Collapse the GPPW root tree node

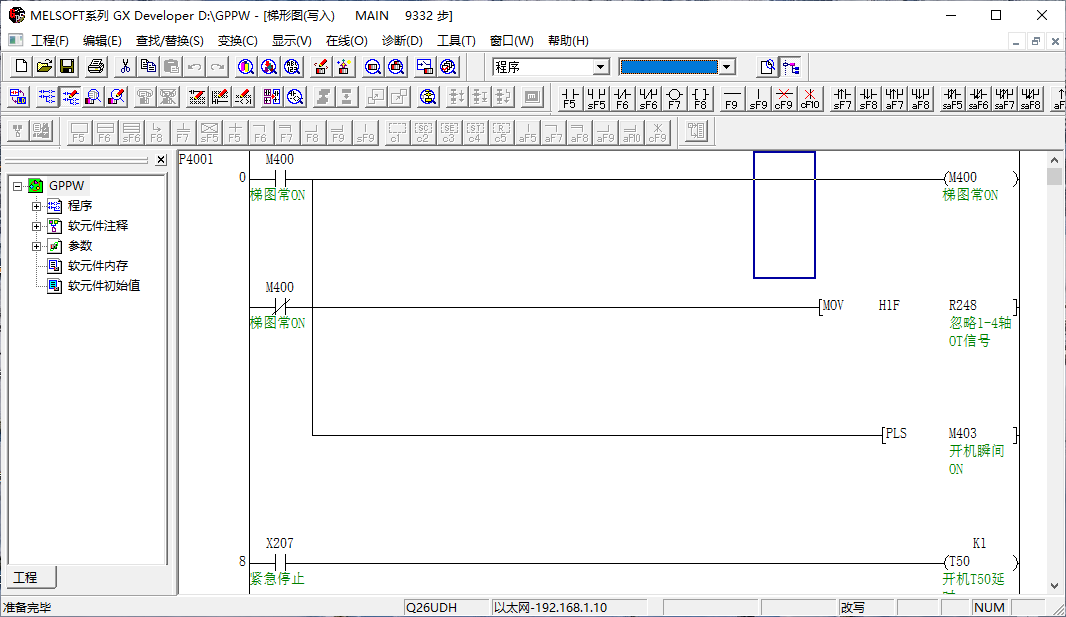[18, 186]
